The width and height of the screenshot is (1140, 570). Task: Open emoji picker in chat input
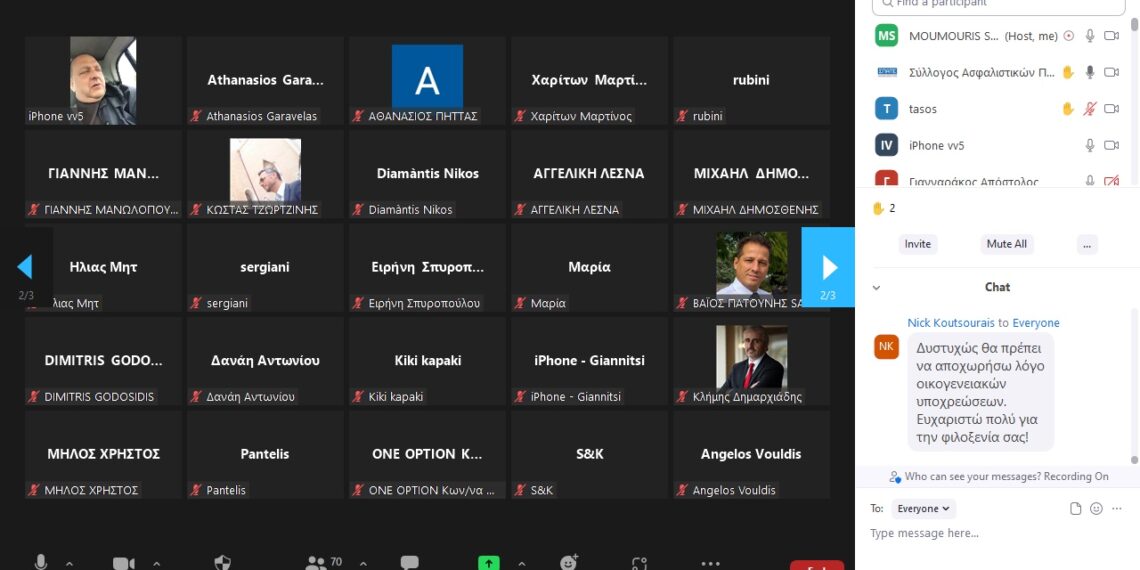[x=1096, y=508]
